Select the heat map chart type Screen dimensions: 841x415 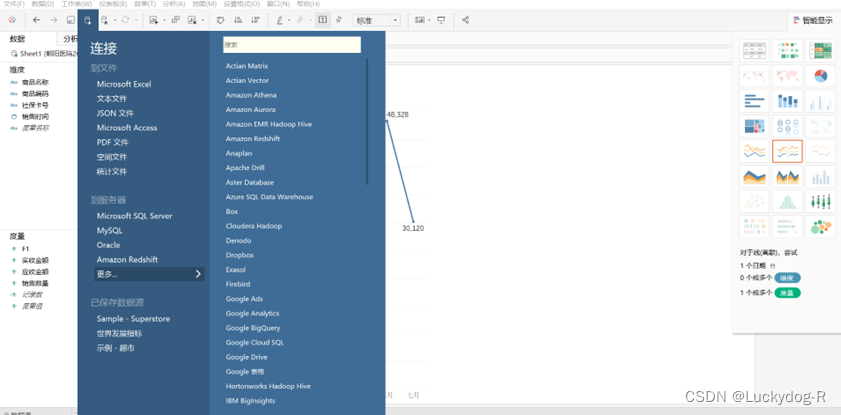tap(787, 50)
